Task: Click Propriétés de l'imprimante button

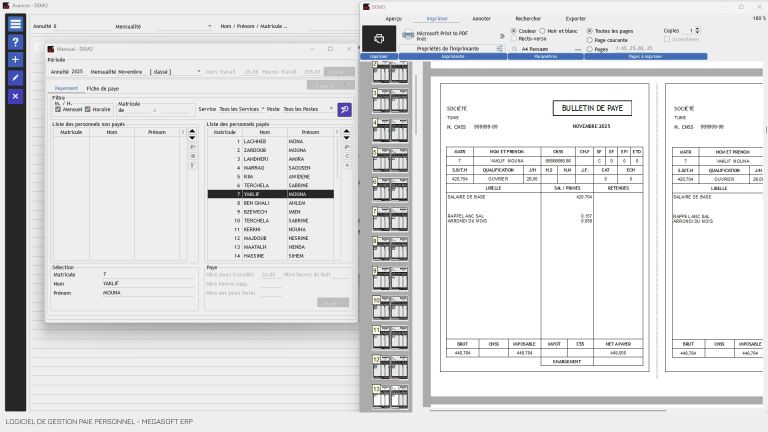Action: 448,48
